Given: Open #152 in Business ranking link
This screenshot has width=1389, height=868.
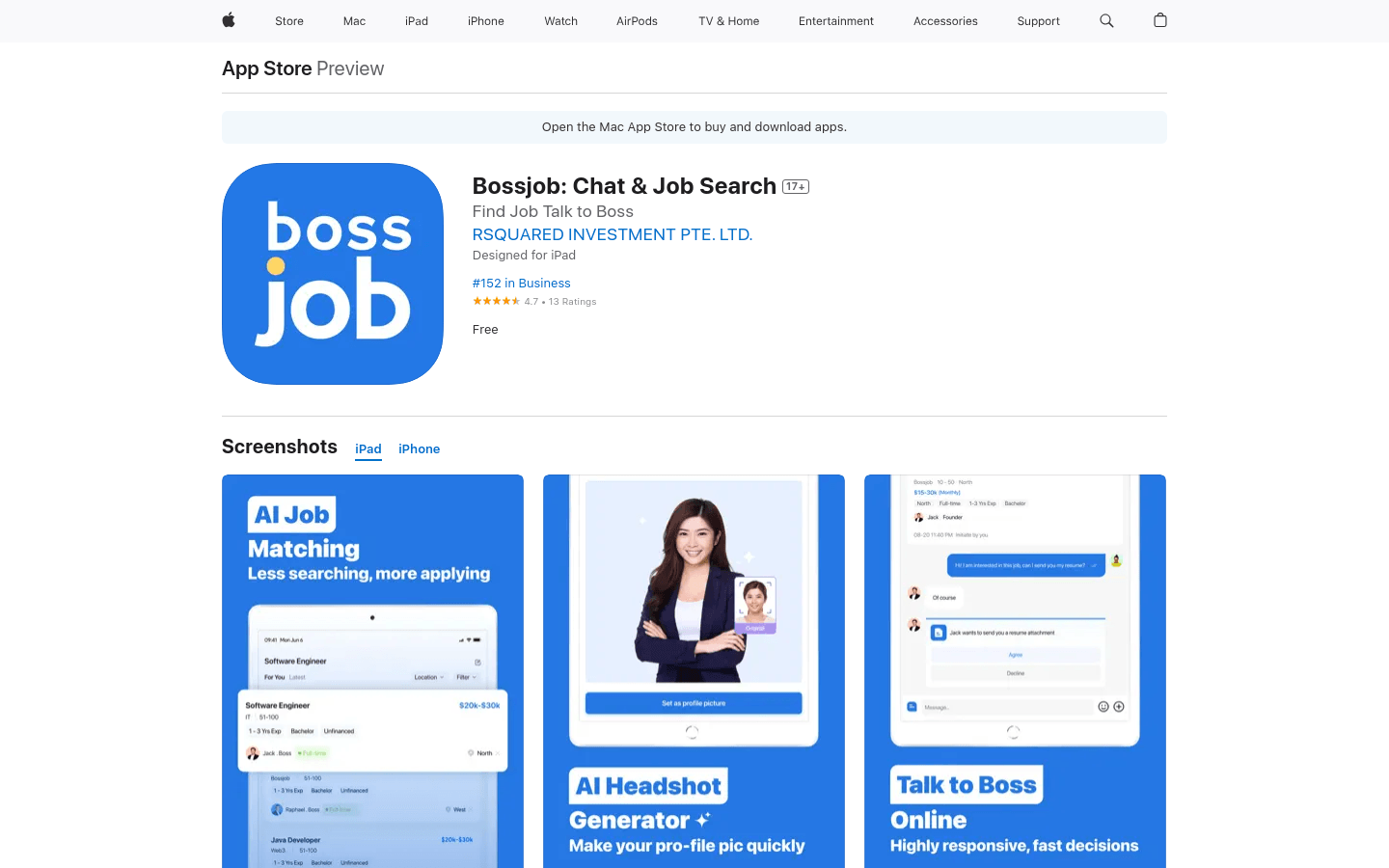Looking at the screenshot, I should (x=522, y=284).
